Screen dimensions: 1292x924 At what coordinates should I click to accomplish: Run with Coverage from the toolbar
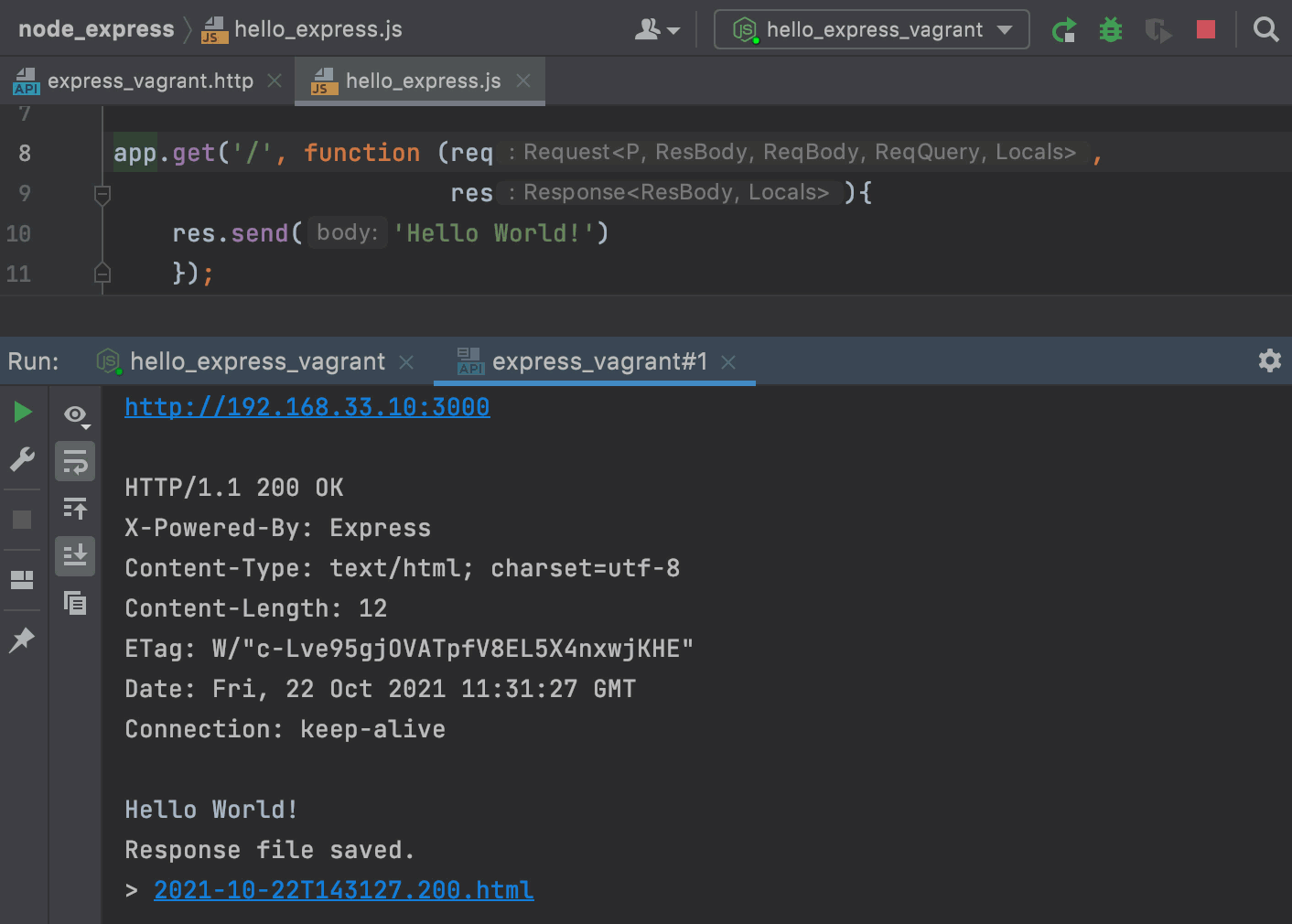click(x=1158, y=29)
